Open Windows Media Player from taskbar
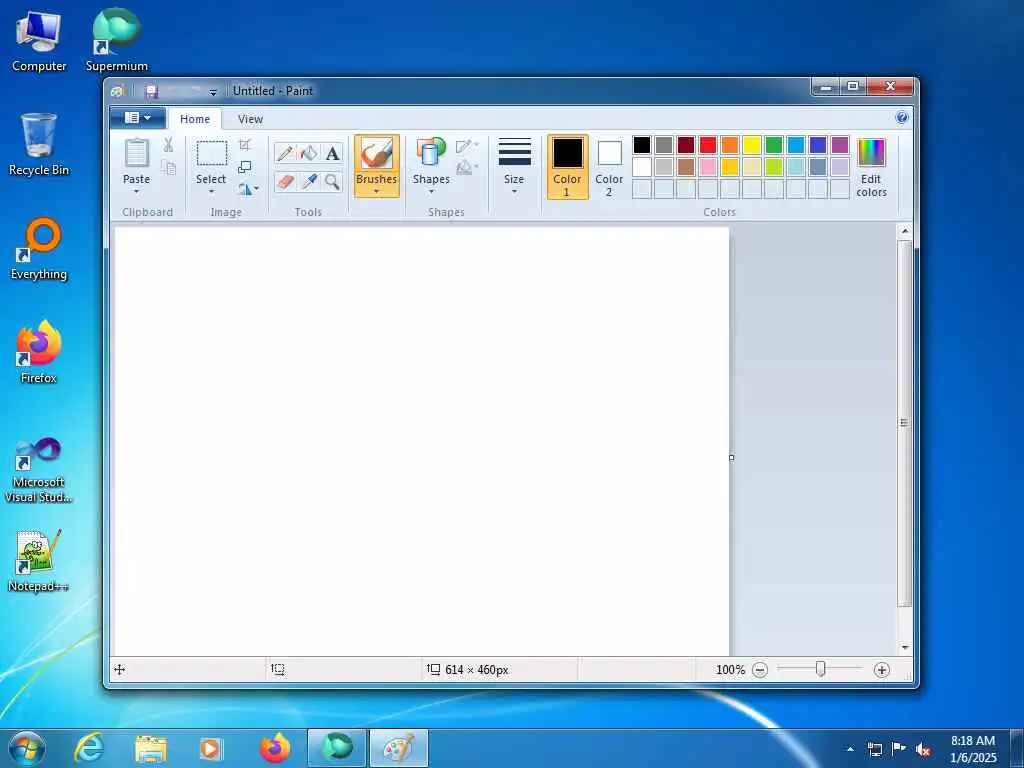This screenshot has width=1024, height=768. click(x=210, y=748)
